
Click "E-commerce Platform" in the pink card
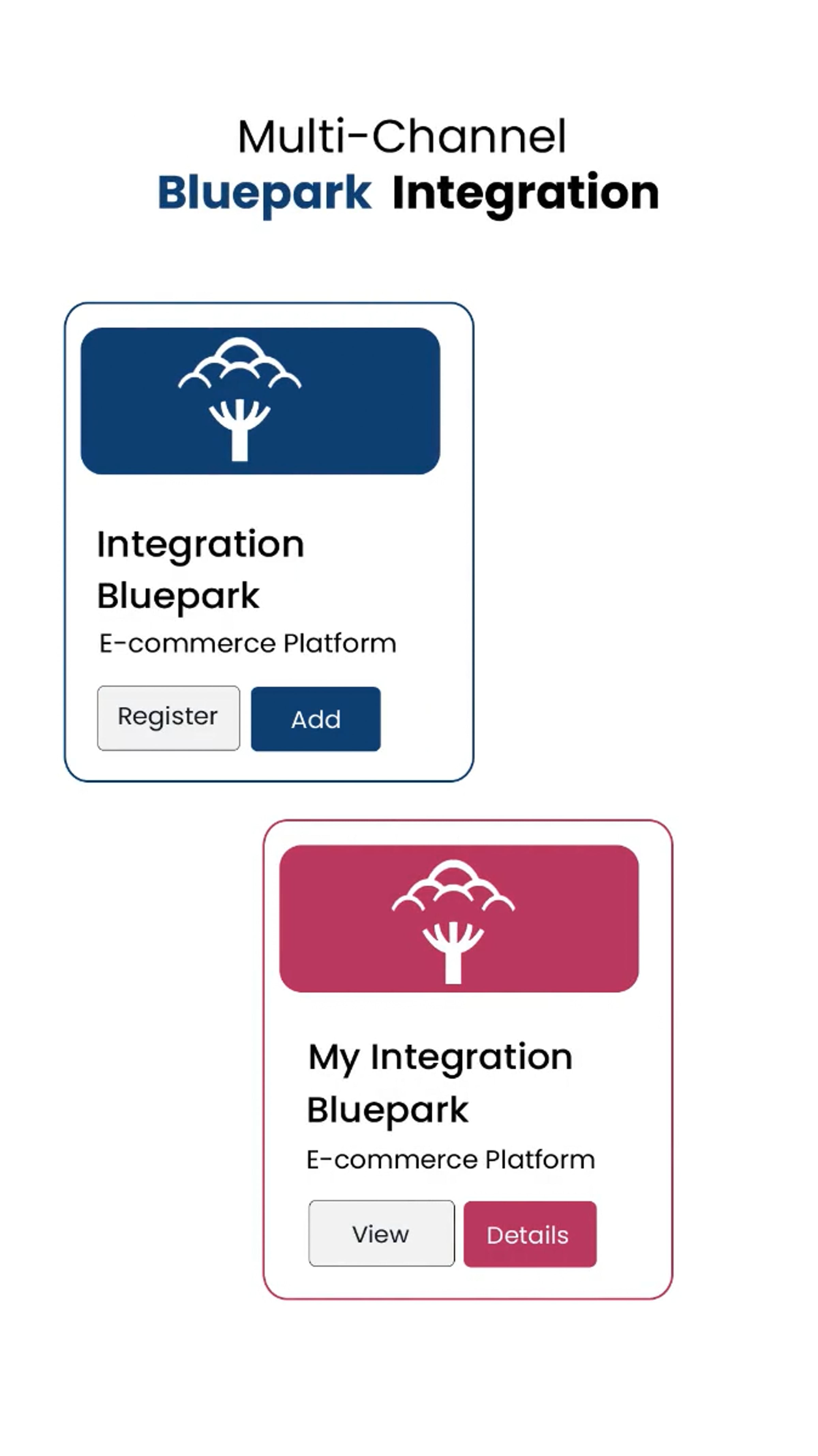point(451,1160)
